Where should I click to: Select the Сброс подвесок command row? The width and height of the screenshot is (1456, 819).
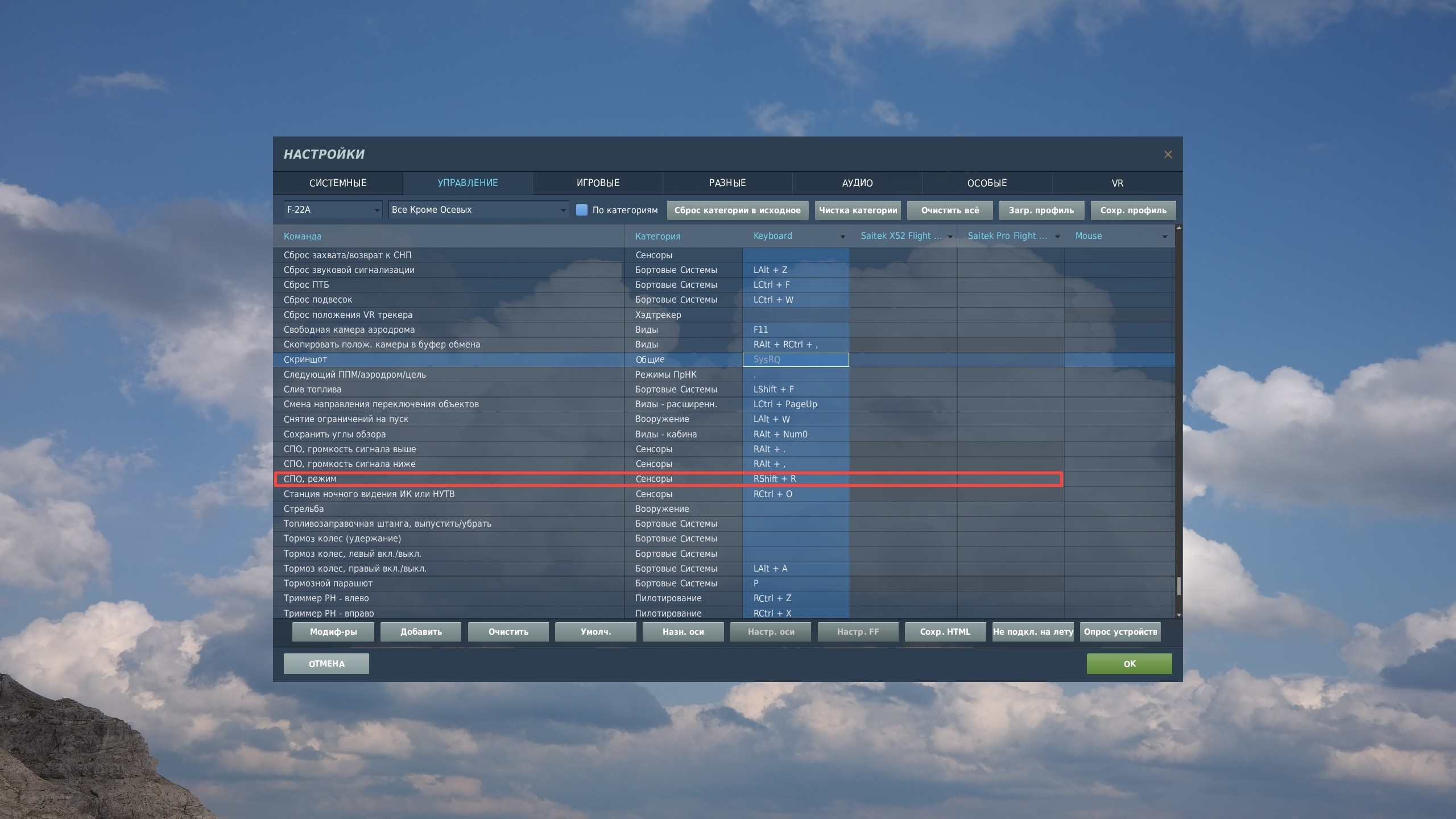coord(724,300)
